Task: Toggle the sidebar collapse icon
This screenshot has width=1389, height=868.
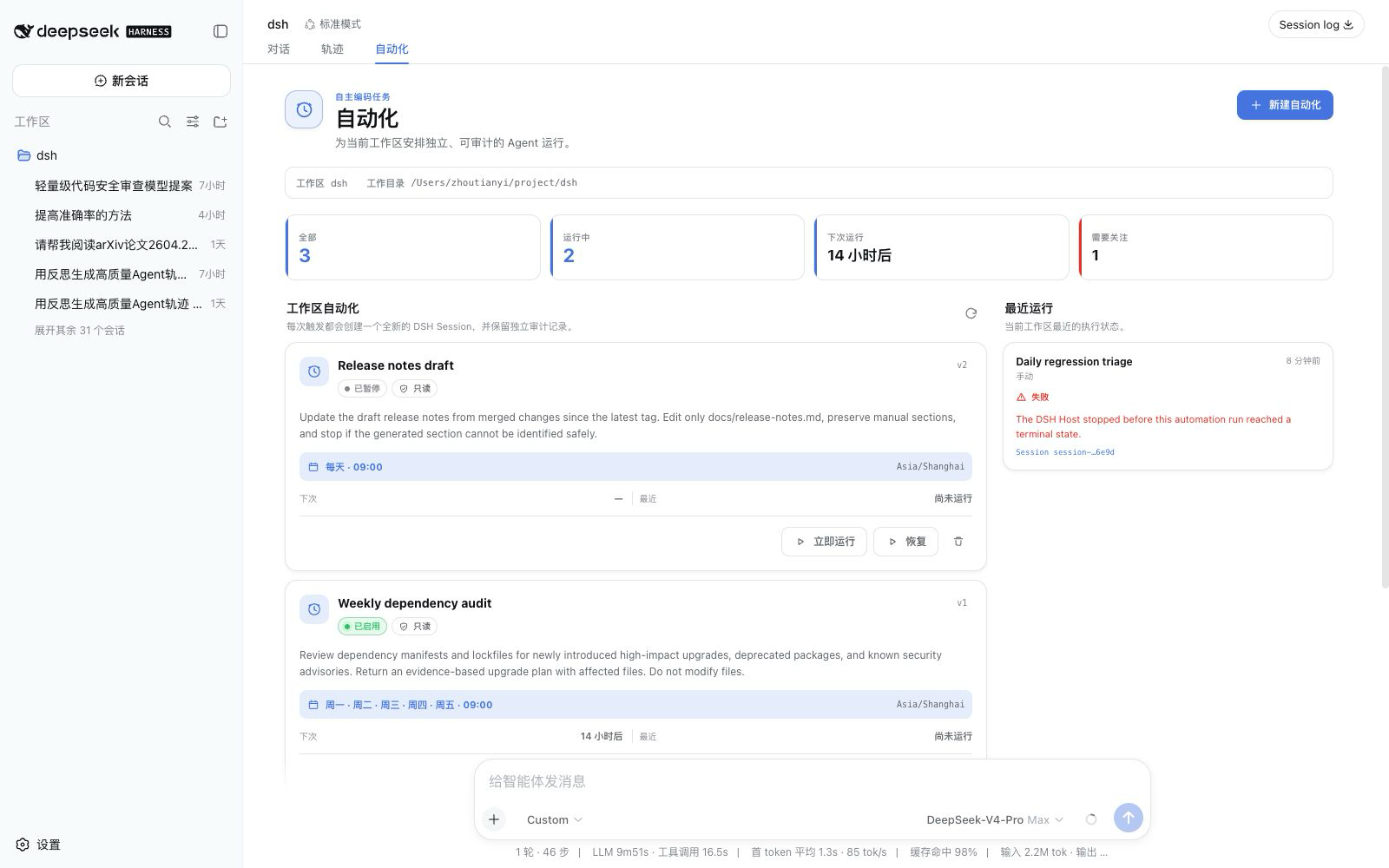Action: [221, 31]
